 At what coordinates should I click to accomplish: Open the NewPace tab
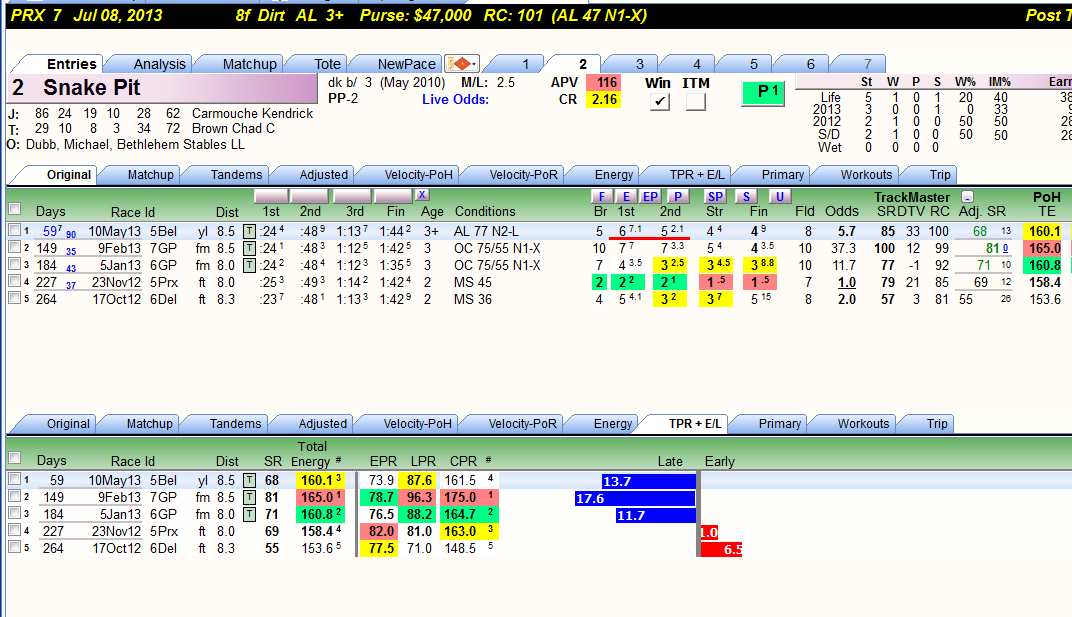click(x=406, y=64)
